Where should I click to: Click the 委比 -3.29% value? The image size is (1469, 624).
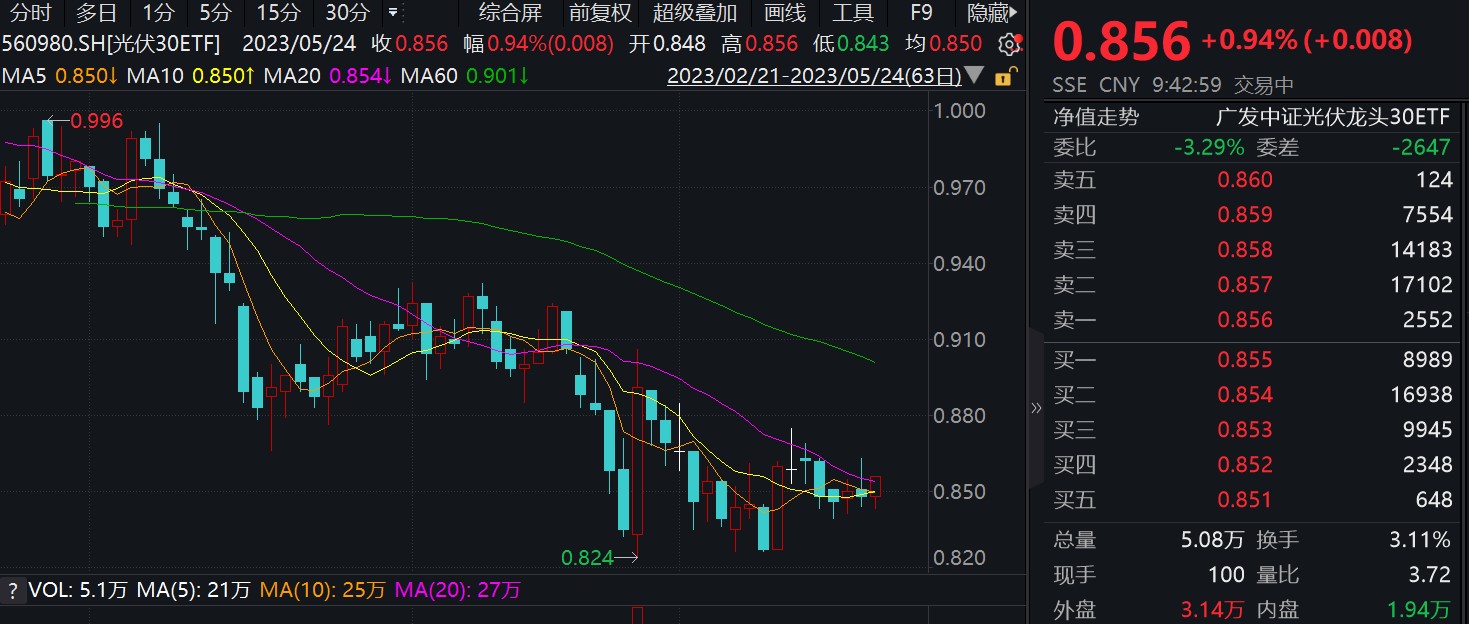click(x=1209, y=147)
